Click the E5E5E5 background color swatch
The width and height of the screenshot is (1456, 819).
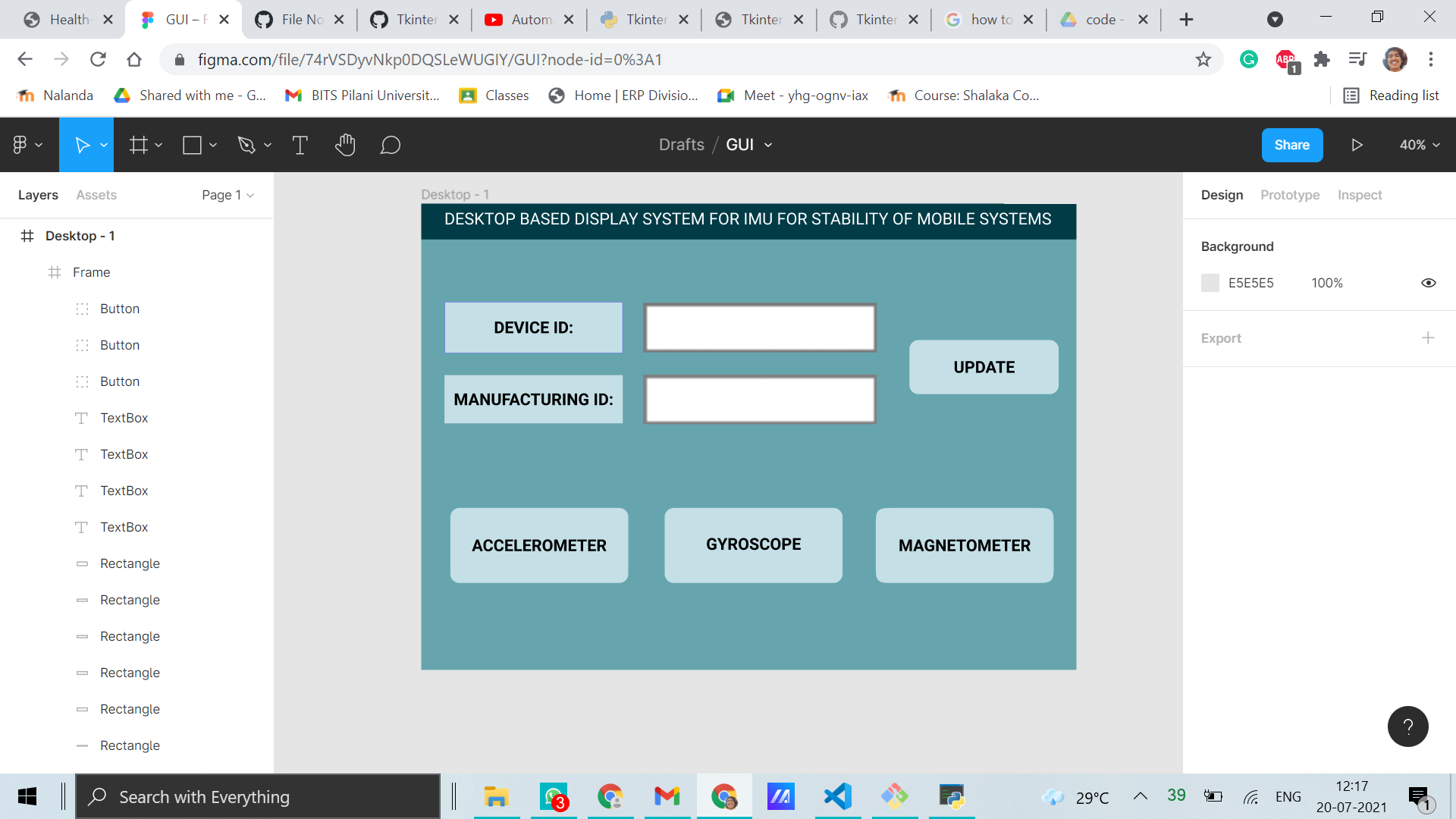(1210, 282)
